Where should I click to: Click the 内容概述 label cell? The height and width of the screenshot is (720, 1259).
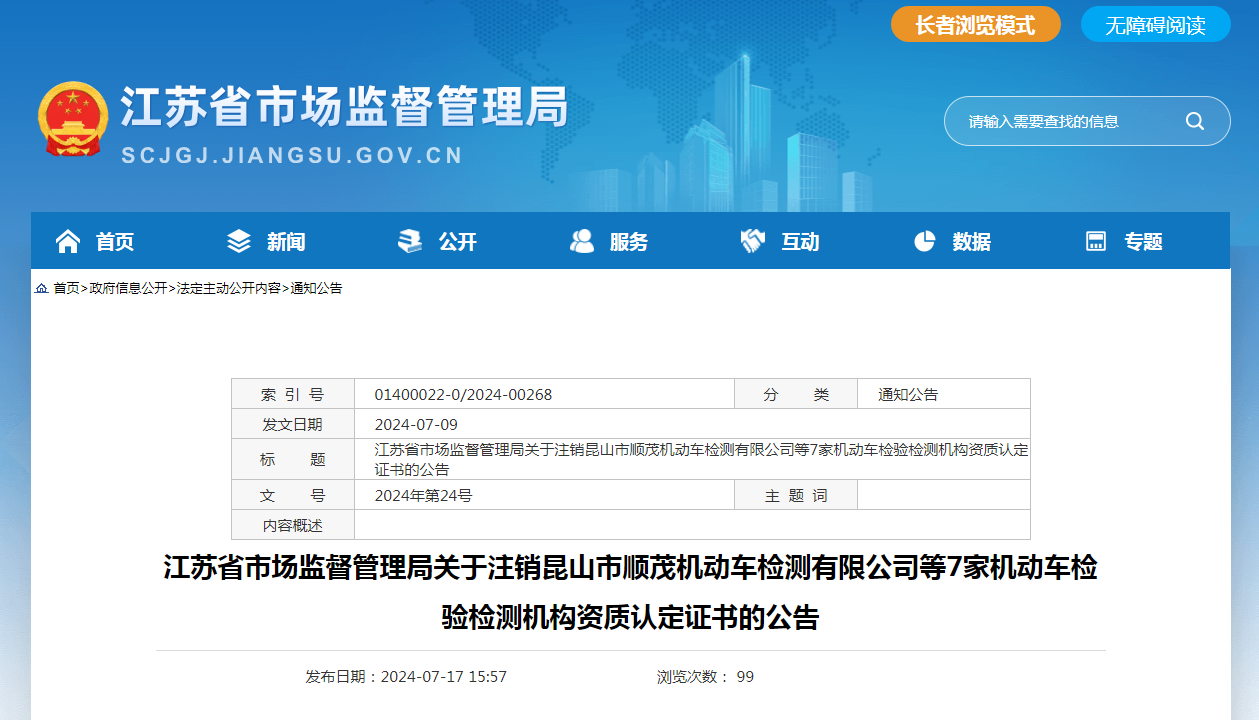(x=293, y=525)
